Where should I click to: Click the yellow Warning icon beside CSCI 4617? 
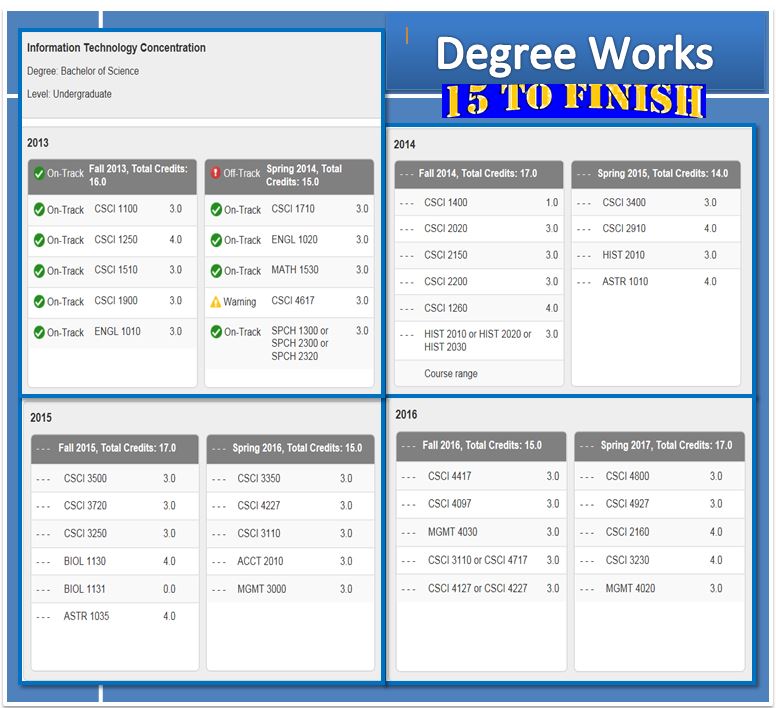[x=215, y=301]
